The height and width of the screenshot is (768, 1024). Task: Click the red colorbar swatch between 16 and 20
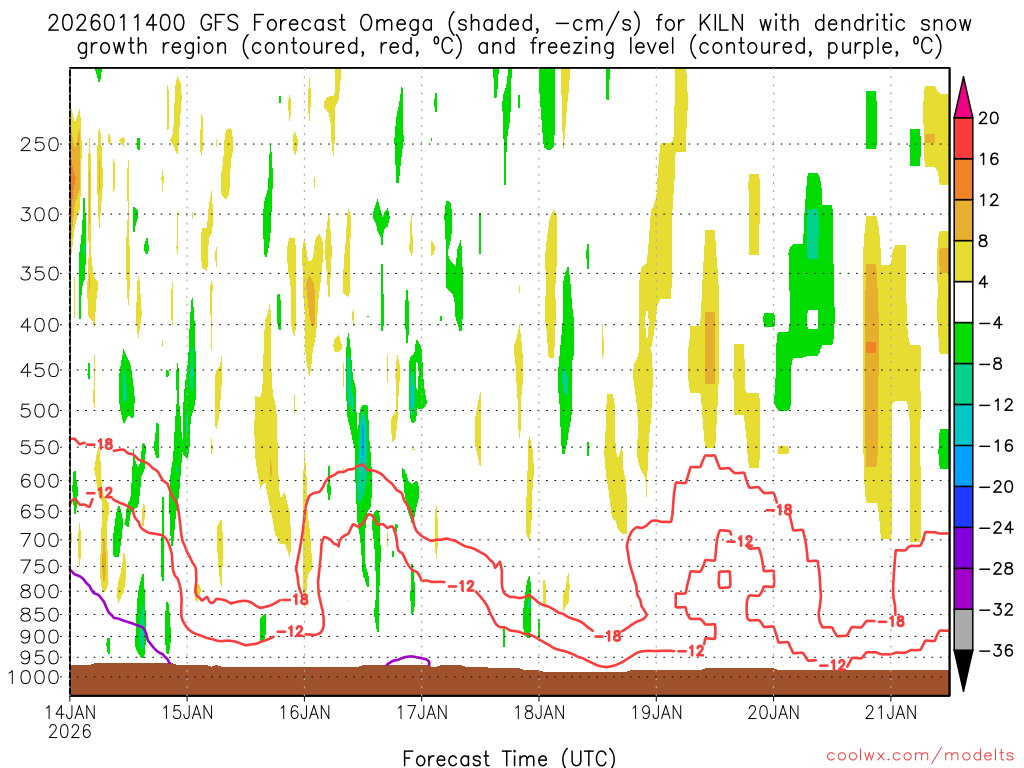[963, 138]
